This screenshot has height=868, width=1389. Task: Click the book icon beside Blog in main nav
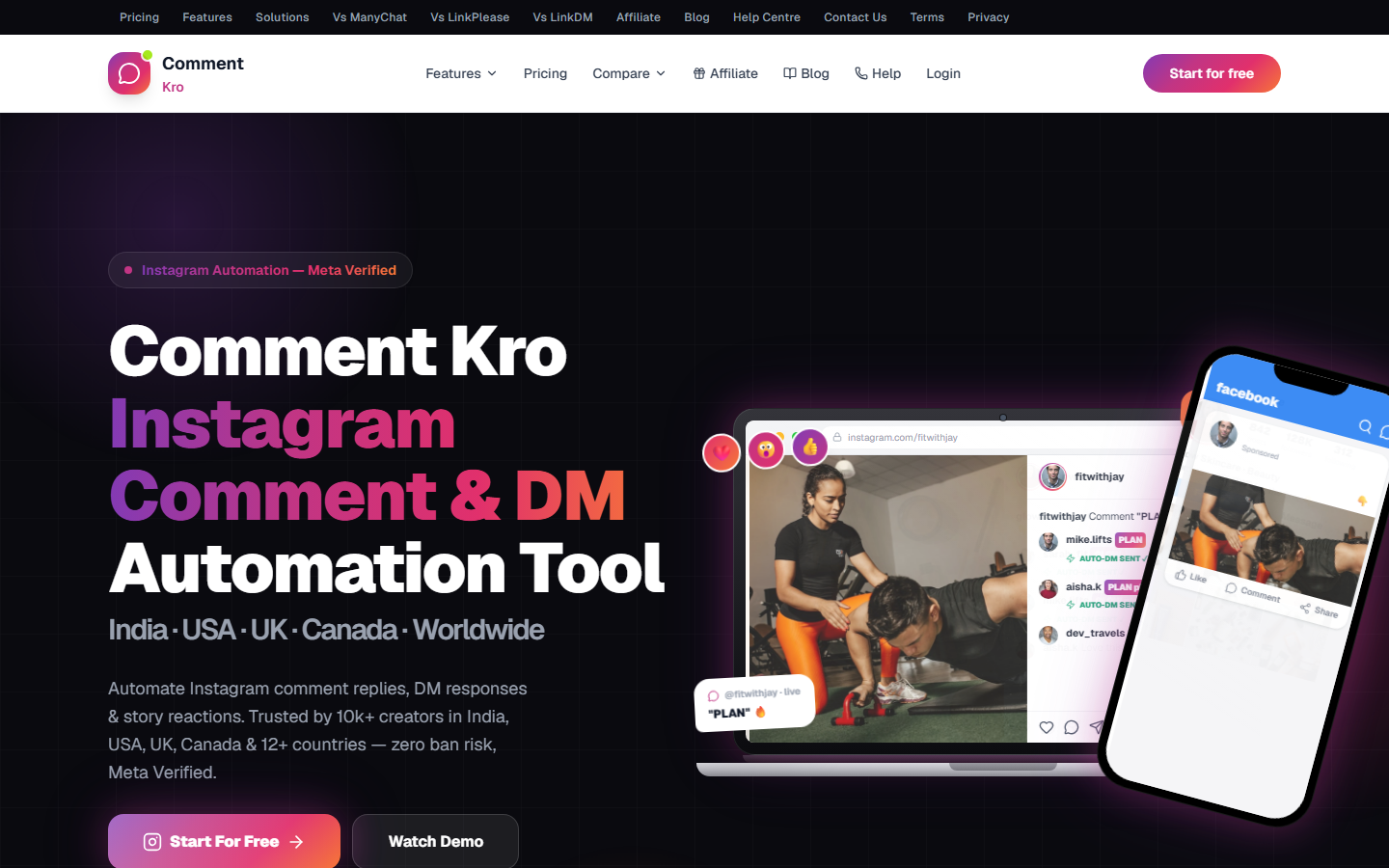[x=790, y=73]
